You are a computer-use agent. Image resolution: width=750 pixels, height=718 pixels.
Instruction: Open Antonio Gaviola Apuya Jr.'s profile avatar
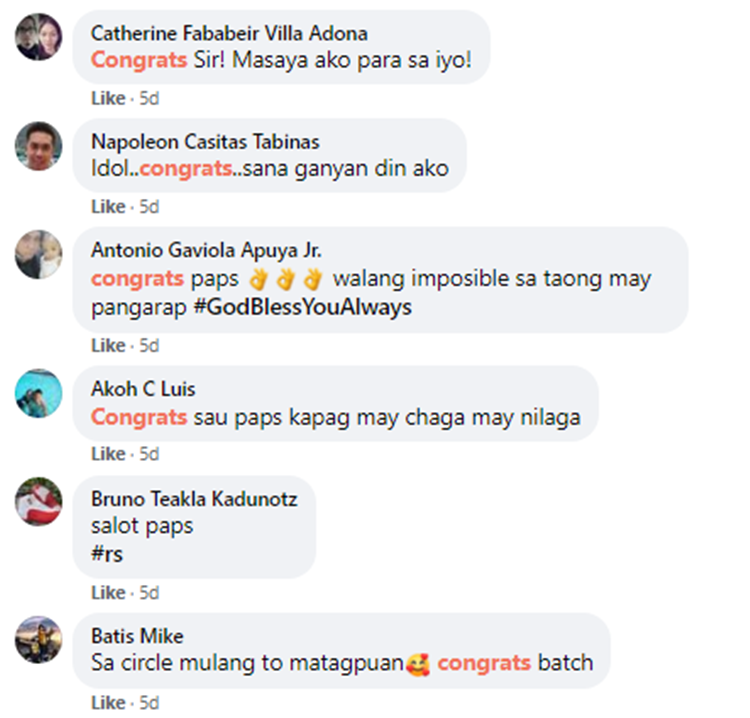(x=38, y=254)
